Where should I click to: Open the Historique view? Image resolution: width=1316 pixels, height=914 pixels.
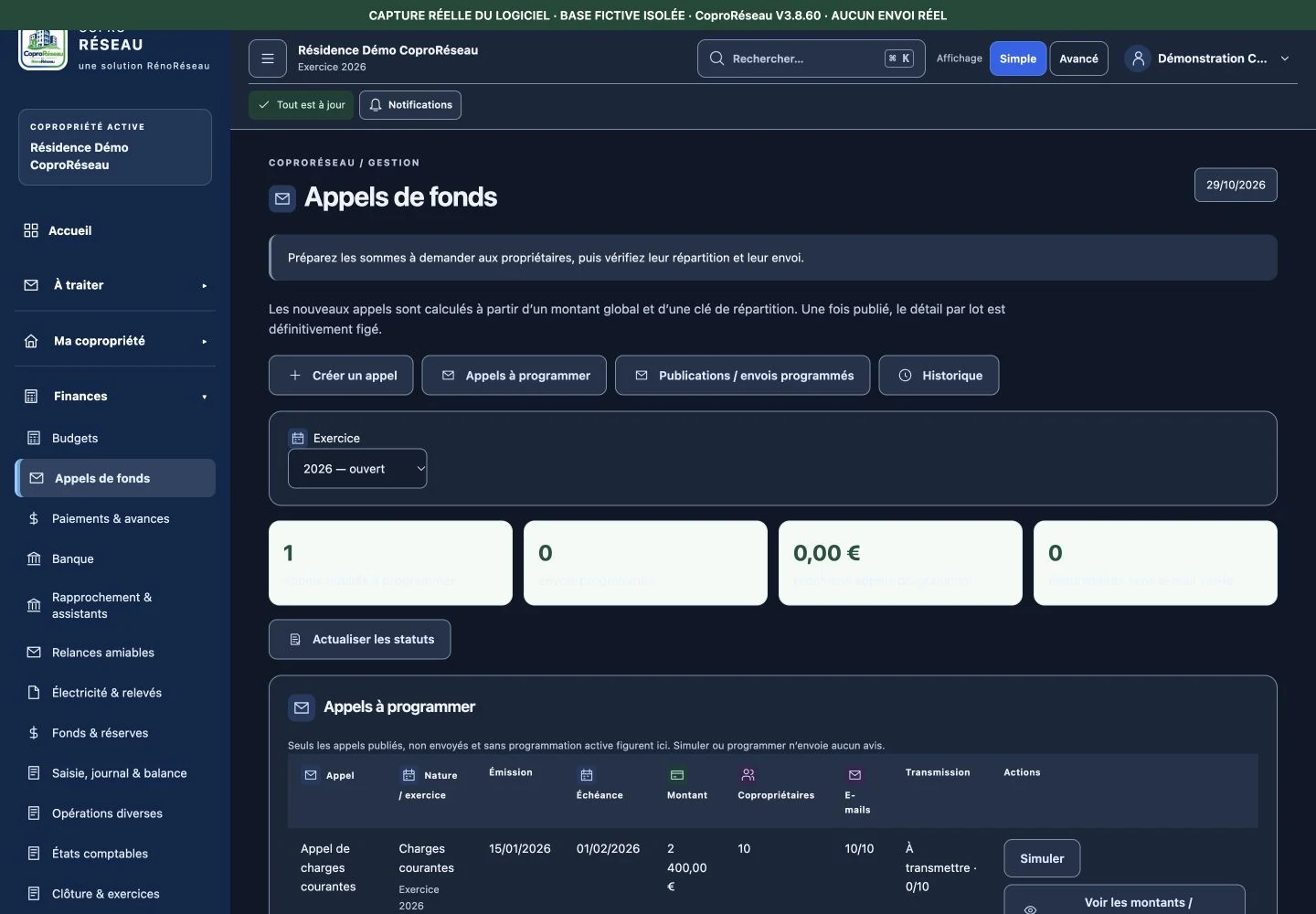click(939, 376)
